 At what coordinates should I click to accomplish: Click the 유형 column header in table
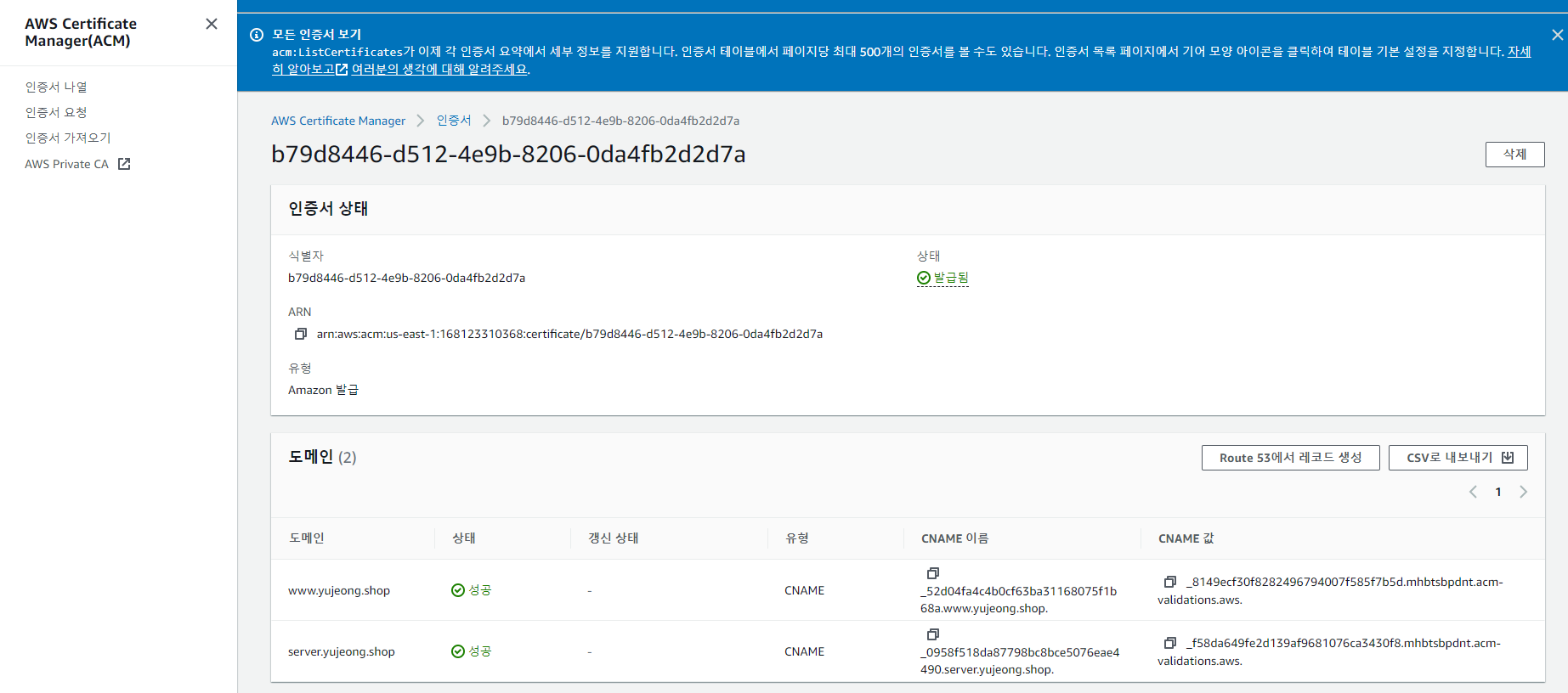point(797,538)
